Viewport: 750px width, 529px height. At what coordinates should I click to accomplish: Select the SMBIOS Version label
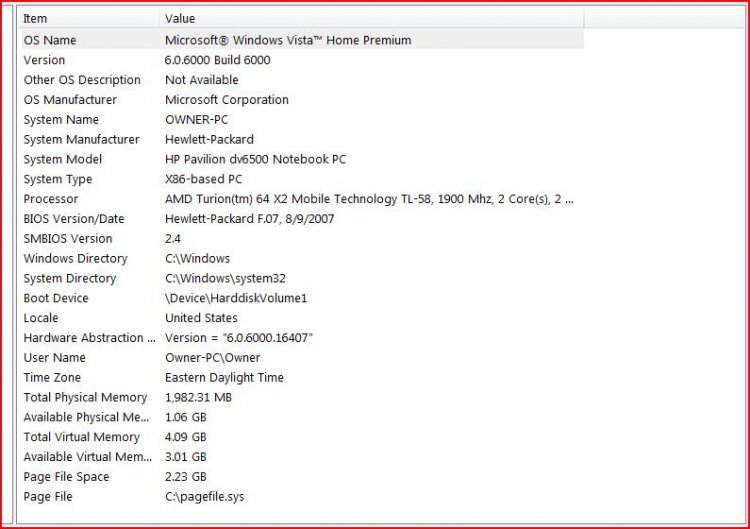68,239
